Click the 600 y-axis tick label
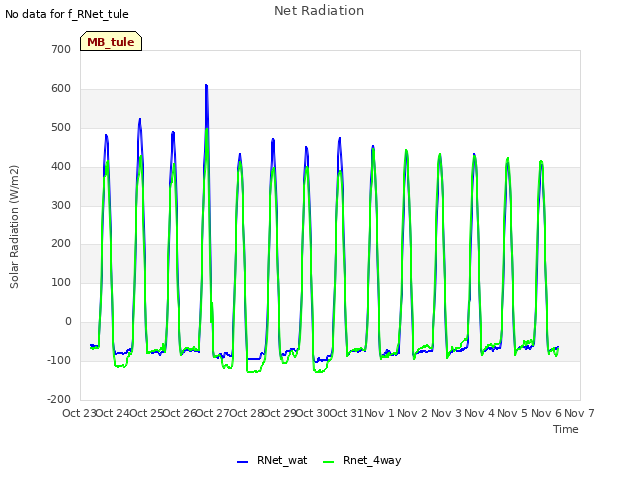The height and width of the screenshot is (480, 640). coord(61,89)
